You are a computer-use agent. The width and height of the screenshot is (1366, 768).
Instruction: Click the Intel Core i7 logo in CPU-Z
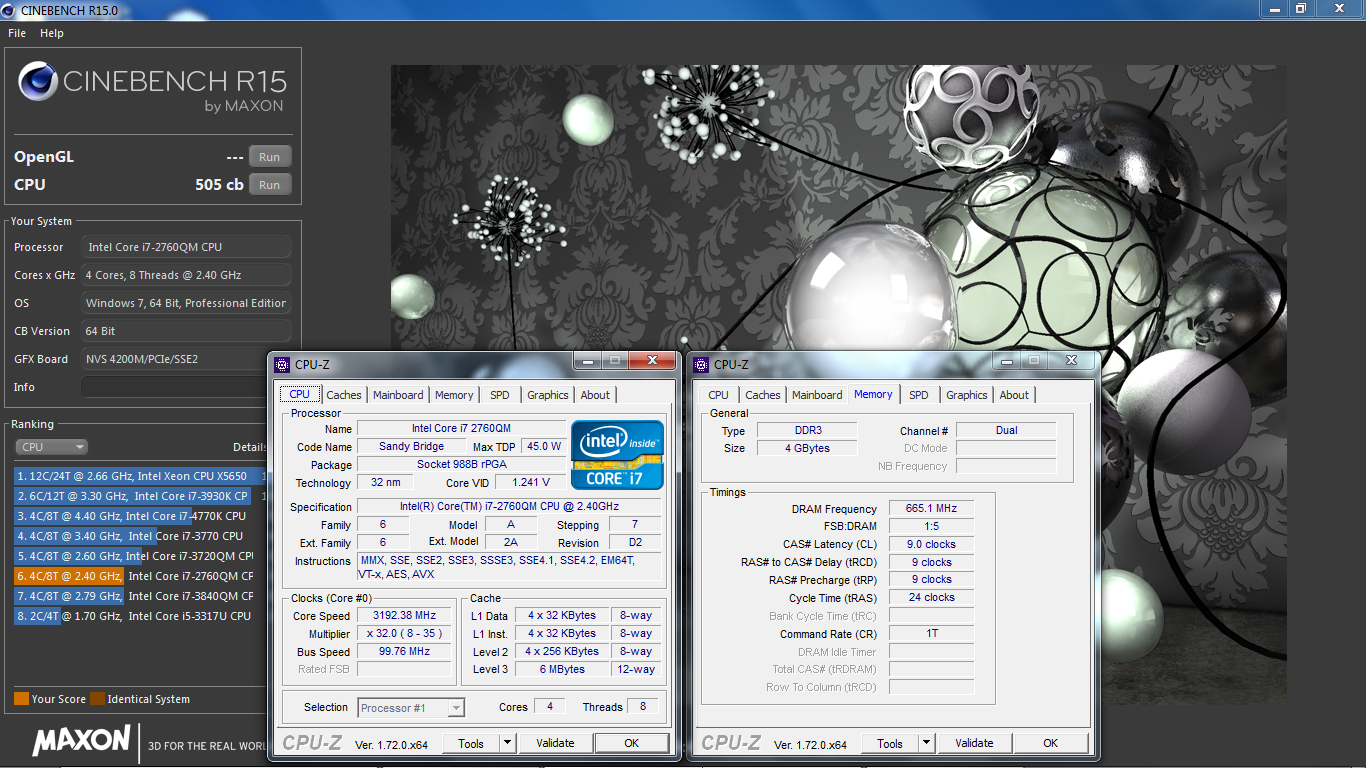click(x=617, y=455)
